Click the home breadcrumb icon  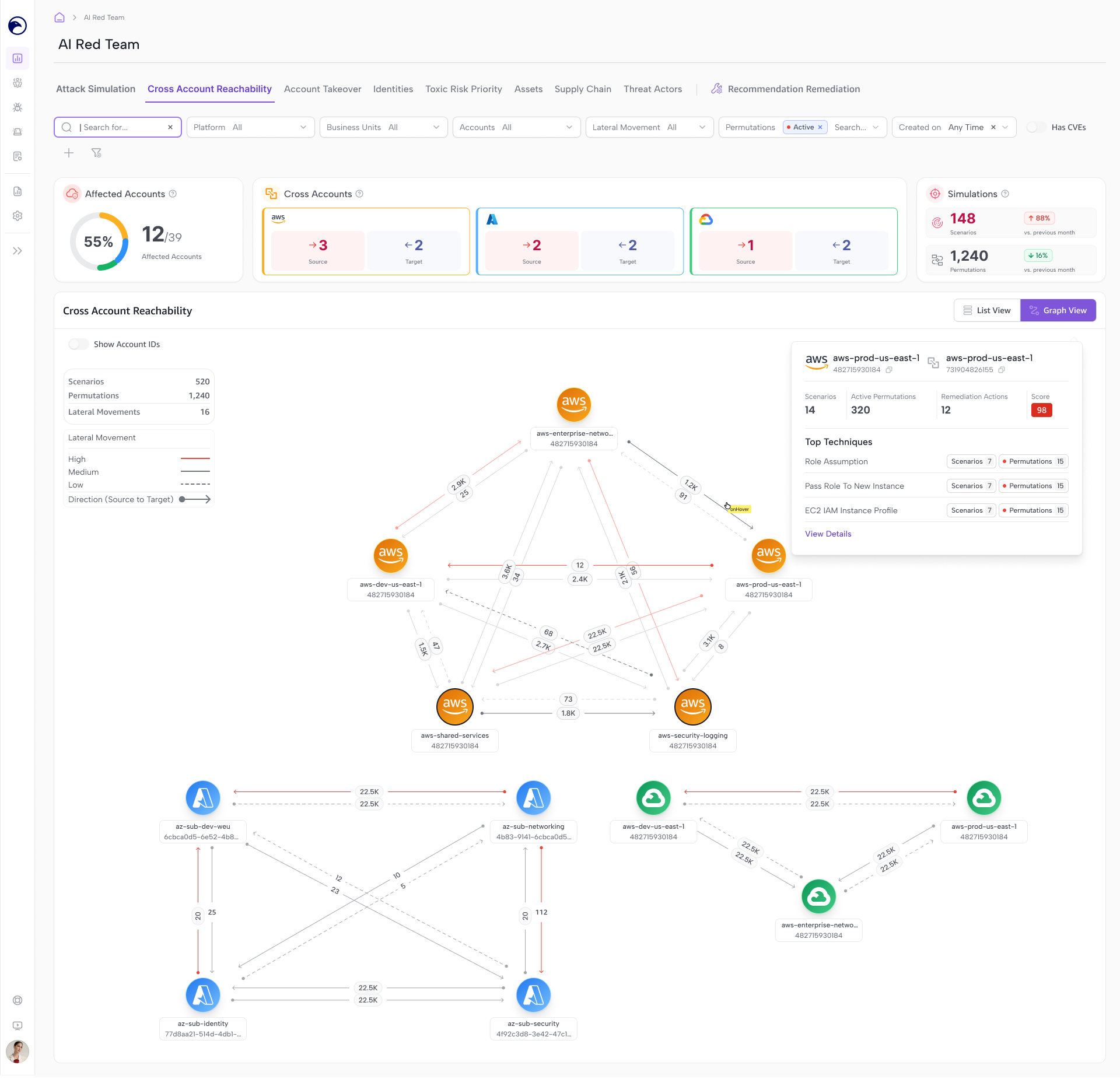[x=60, y=17]
